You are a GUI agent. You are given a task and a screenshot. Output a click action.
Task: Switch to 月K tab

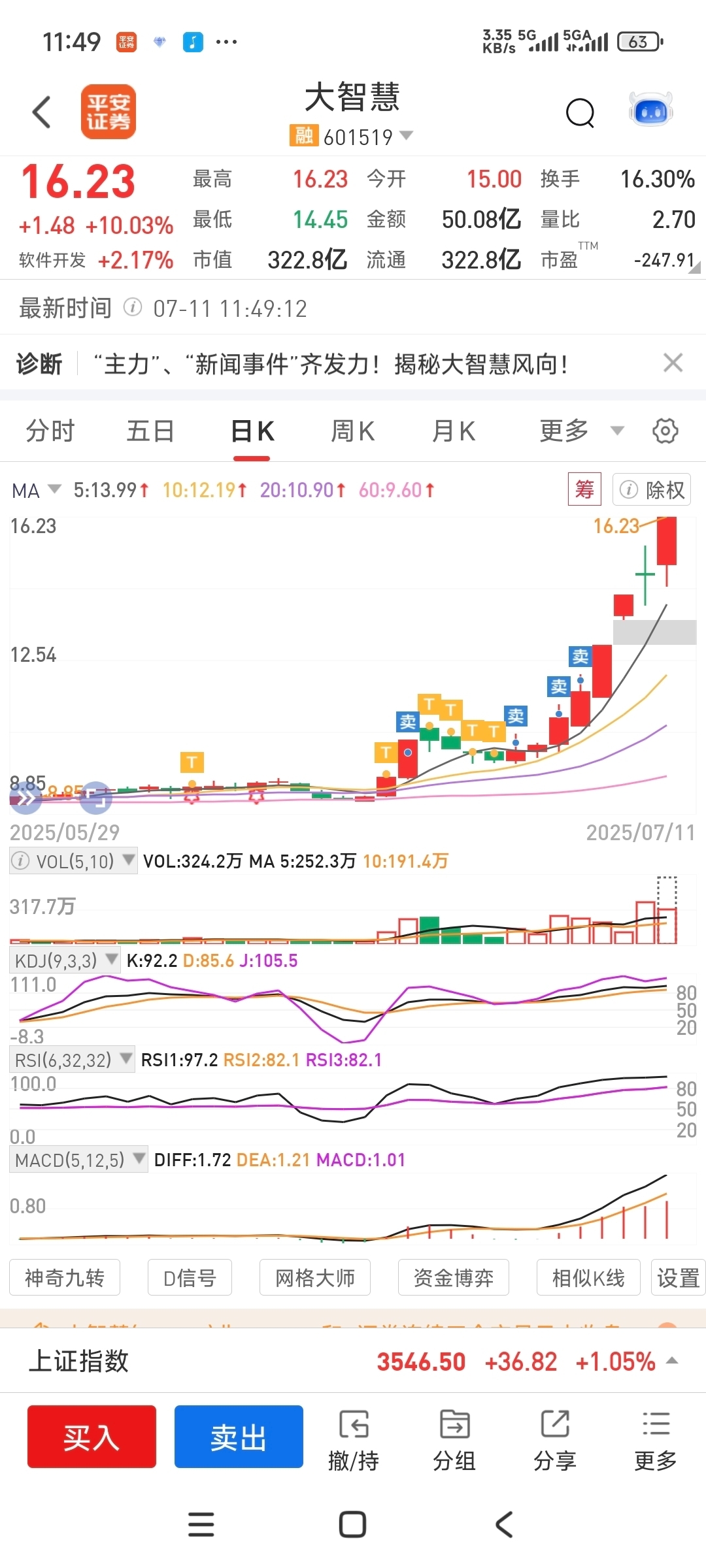click(x=454, y=431)
